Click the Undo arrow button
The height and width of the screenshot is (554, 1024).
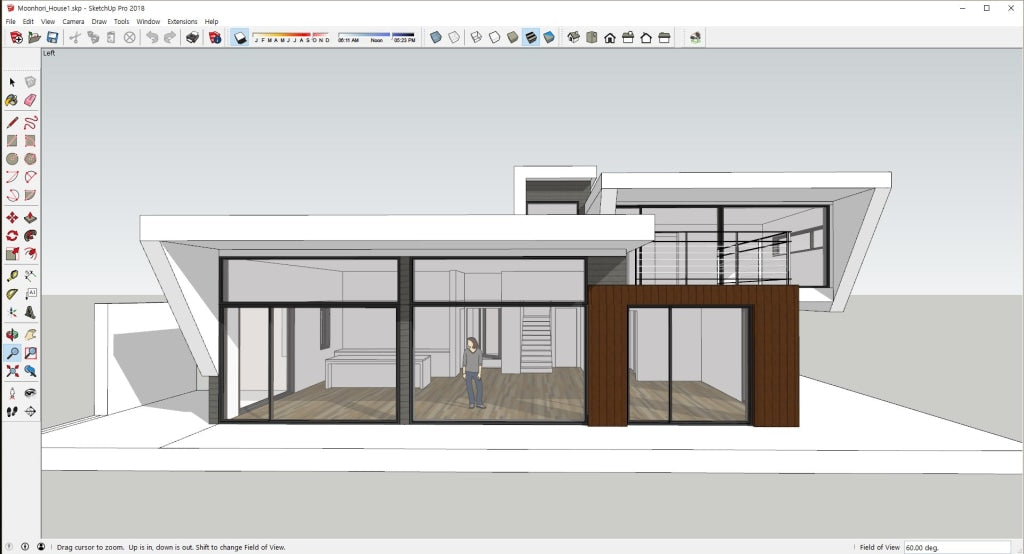click(x=152, y=38)
